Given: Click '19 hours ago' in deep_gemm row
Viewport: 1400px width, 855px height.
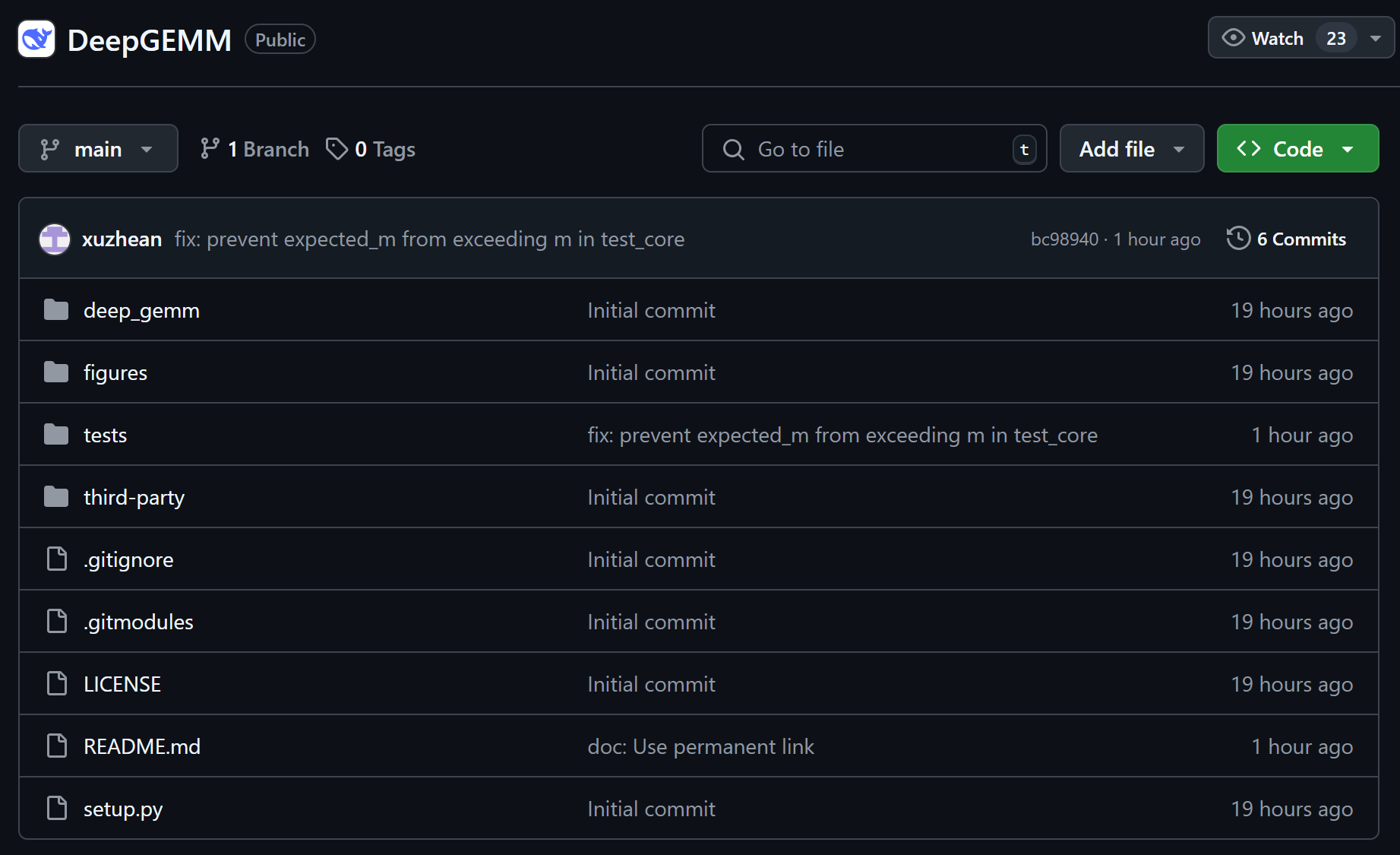Looking at the screenshot, I should click(1292, 310).
